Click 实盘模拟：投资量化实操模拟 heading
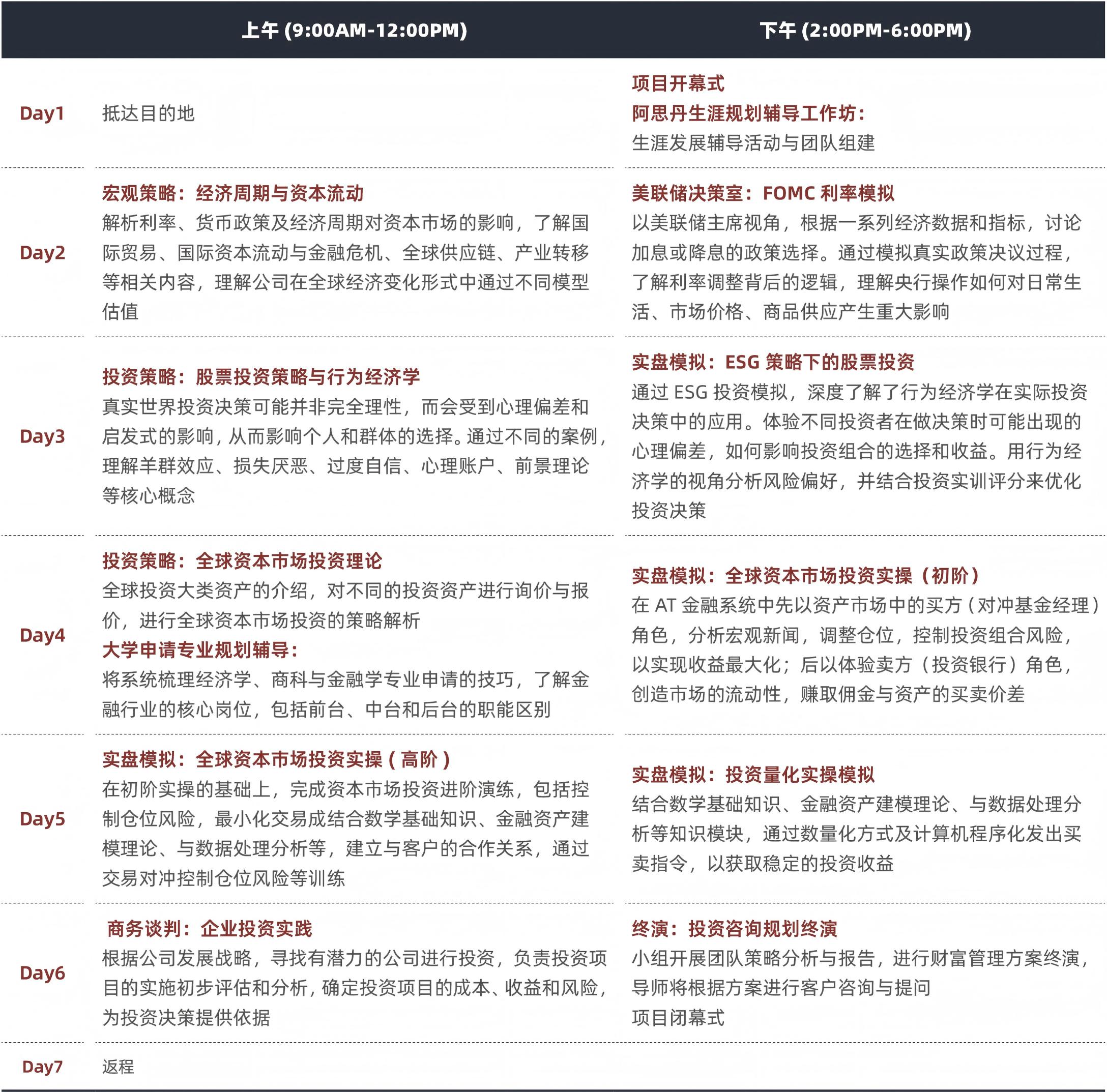 (753, 775)
